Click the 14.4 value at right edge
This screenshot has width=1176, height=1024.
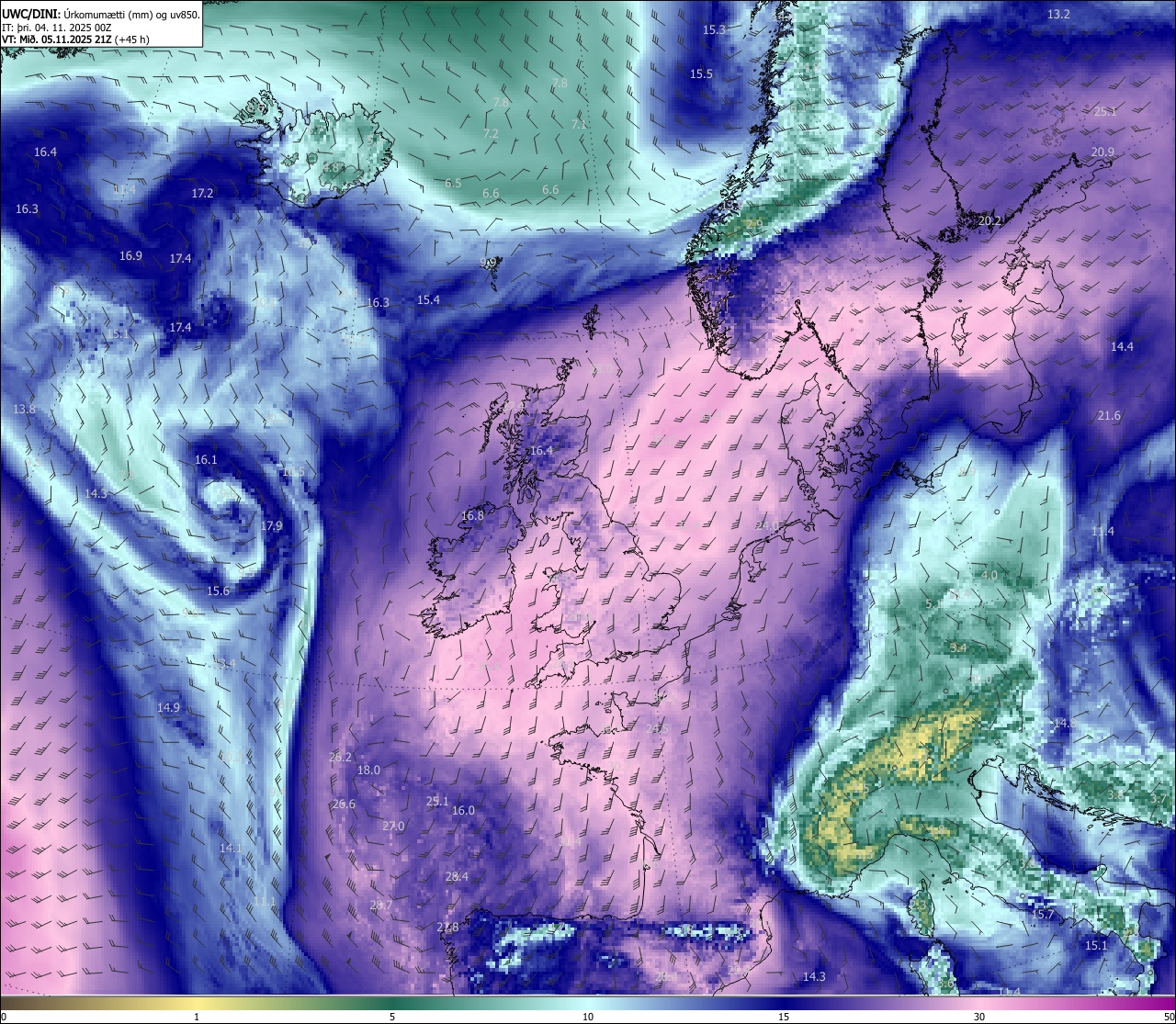pyautogui.click(x=1122, y=347)
